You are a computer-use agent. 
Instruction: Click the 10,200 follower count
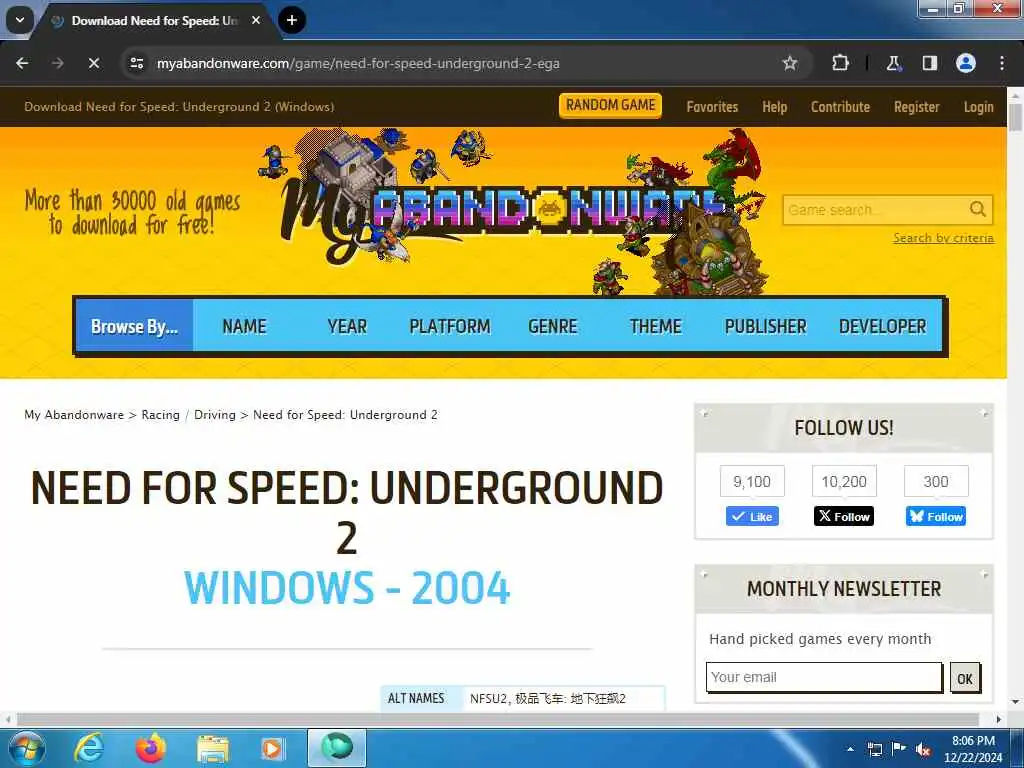point(844,481)
